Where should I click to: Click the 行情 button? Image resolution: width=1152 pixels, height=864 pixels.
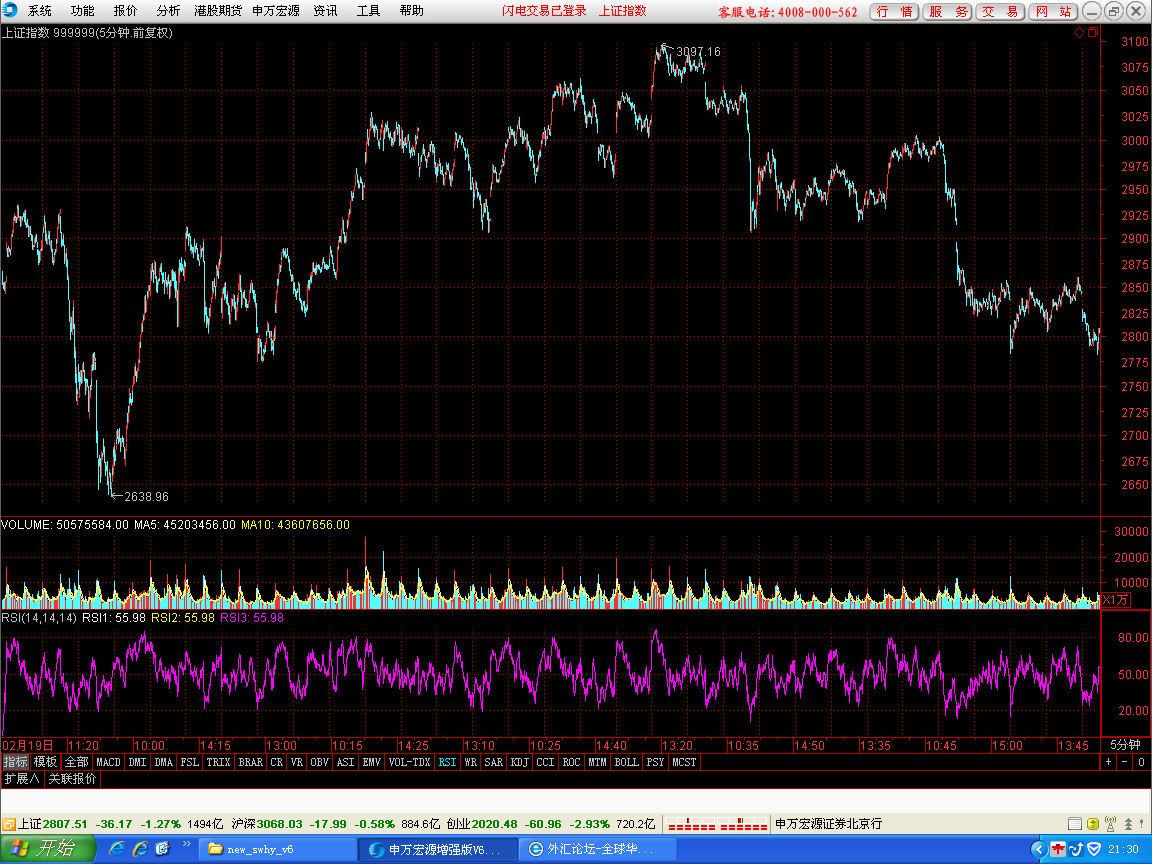coord(894,11)
